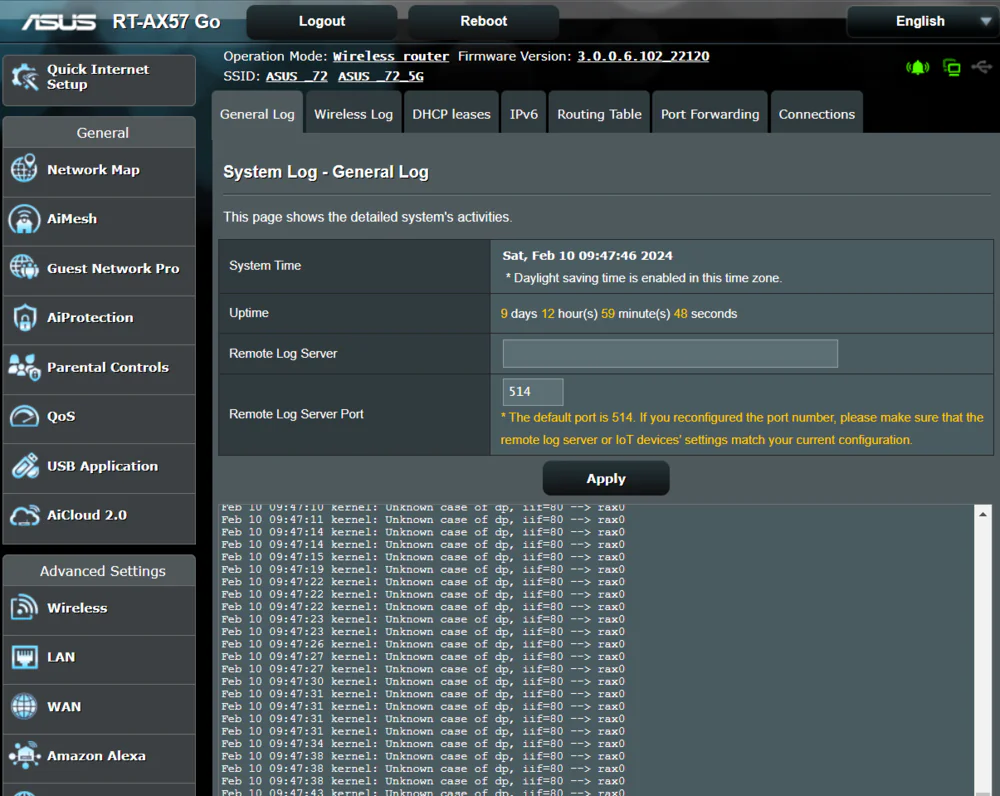Click the ASUS _72_5G SSID link

pyautogui.click(x=381, y=76)
